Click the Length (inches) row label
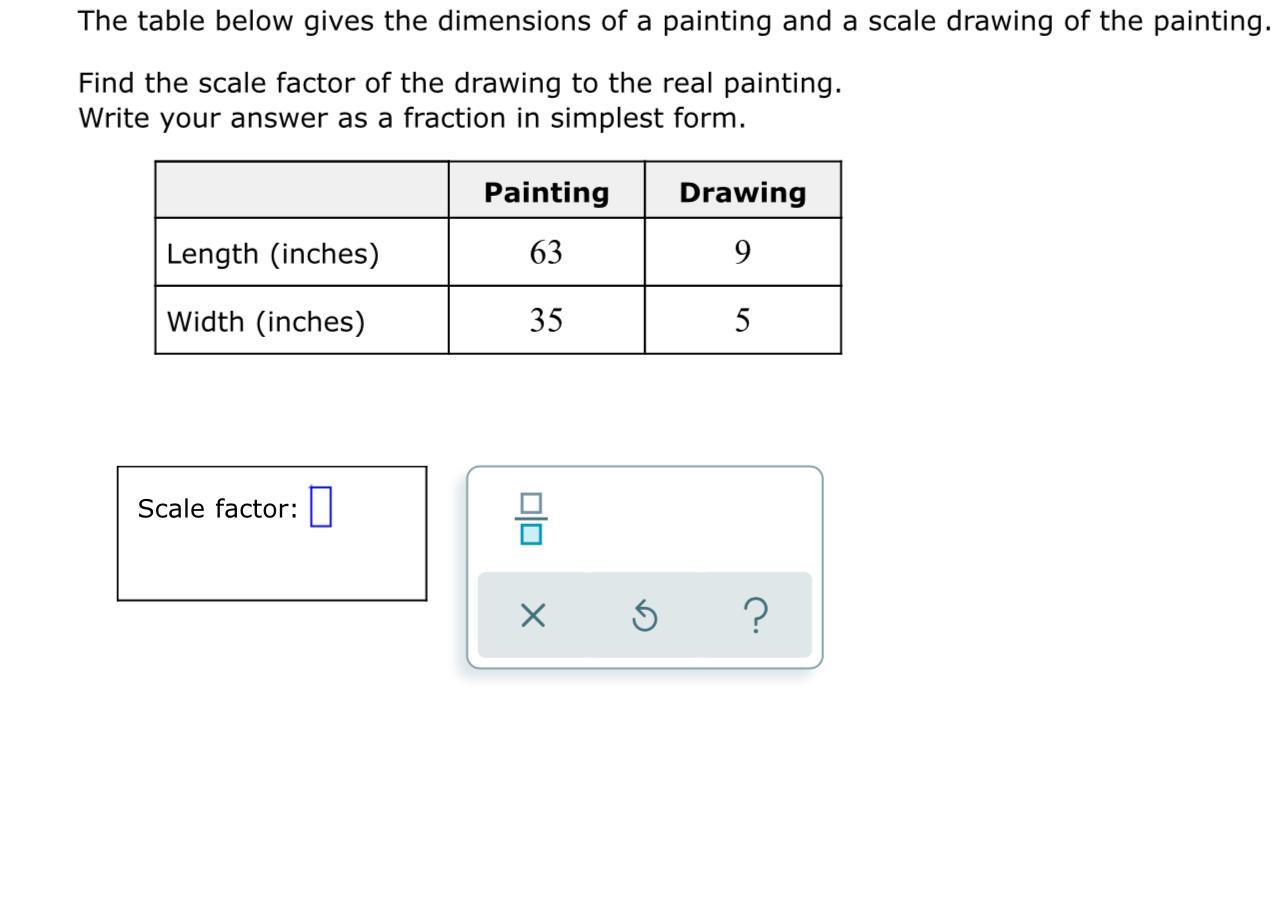1273x901 pixels. coord(273,254)
